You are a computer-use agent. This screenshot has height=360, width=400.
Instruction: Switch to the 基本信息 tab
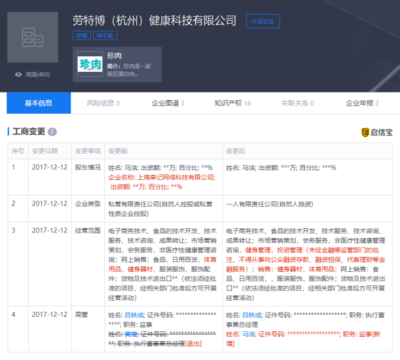(x=39, y=103)
